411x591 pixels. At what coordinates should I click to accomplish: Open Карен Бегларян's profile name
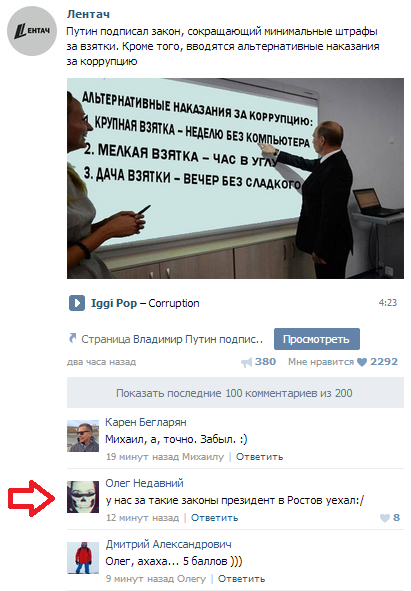(146, 422)
